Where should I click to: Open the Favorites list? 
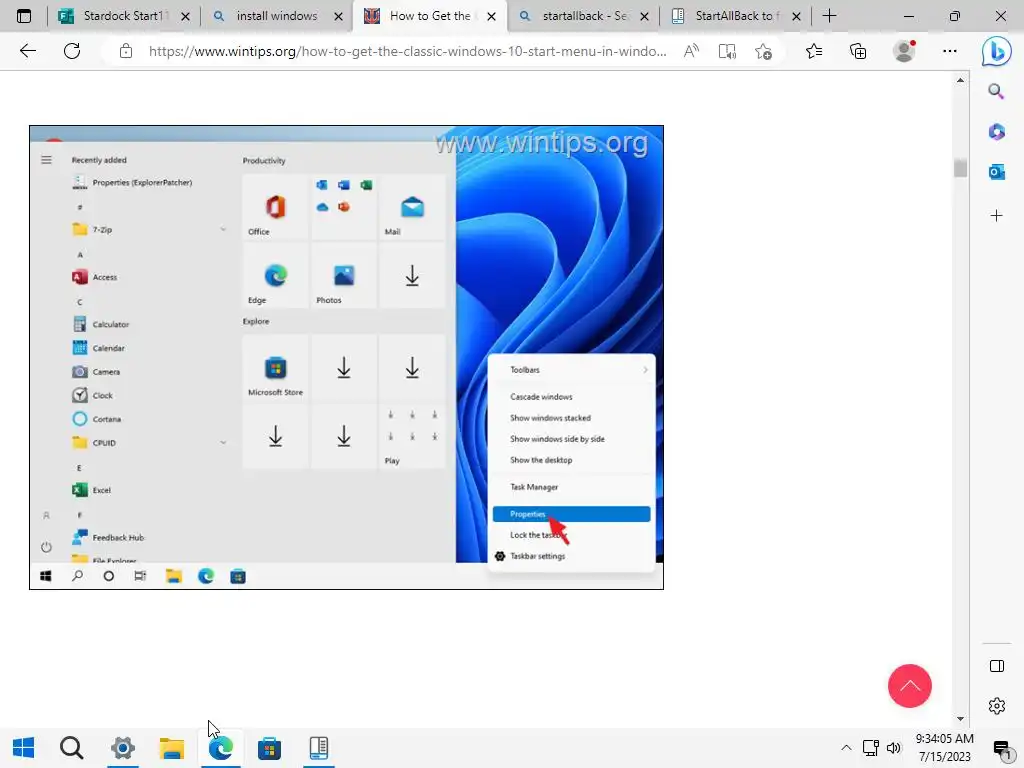814,51
